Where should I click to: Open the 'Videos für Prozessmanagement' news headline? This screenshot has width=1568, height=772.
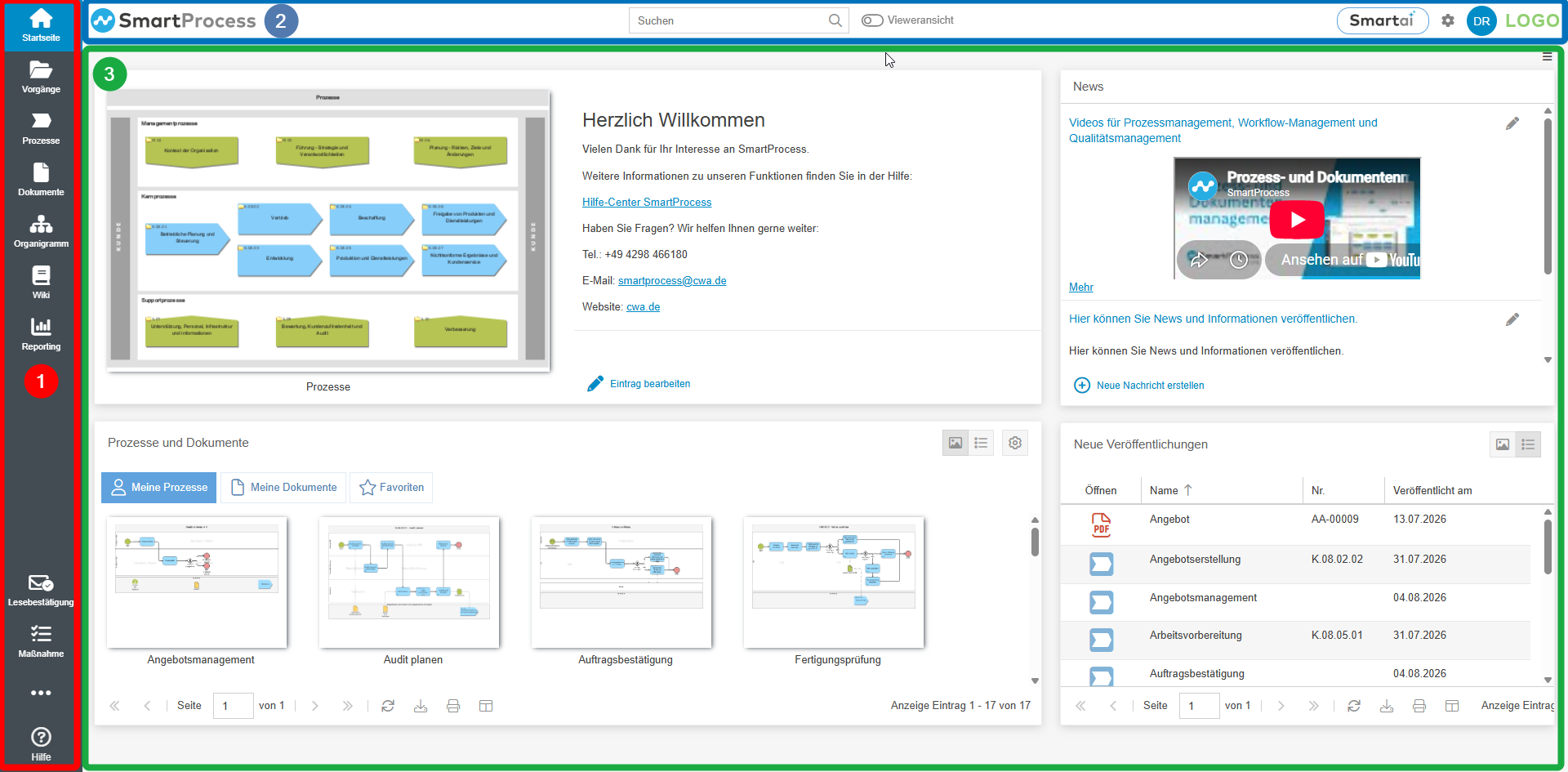click(1223, 131)
